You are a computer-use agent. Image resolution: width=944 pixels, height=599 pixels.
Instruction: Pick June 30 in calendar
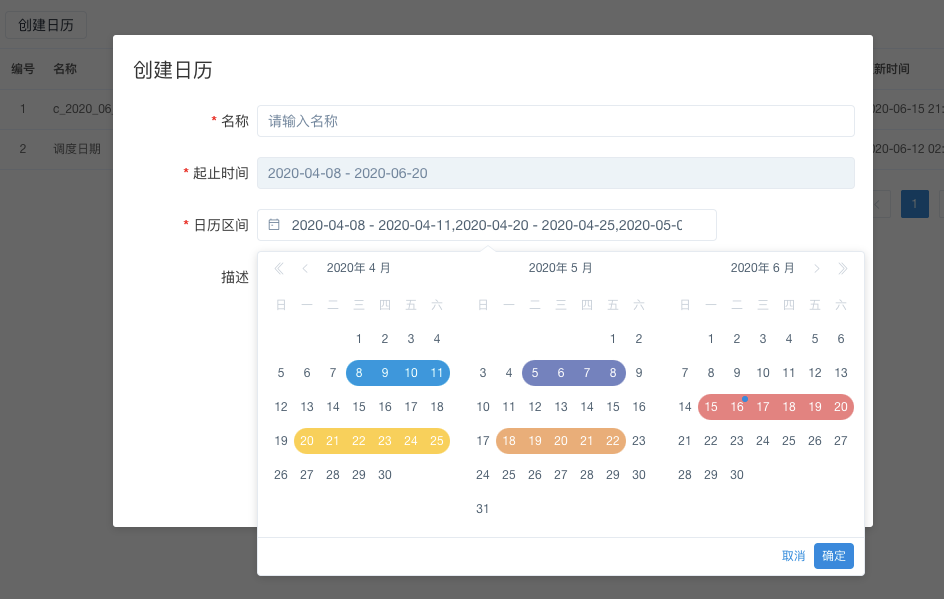pyautogui.click(x=737, y=475)
